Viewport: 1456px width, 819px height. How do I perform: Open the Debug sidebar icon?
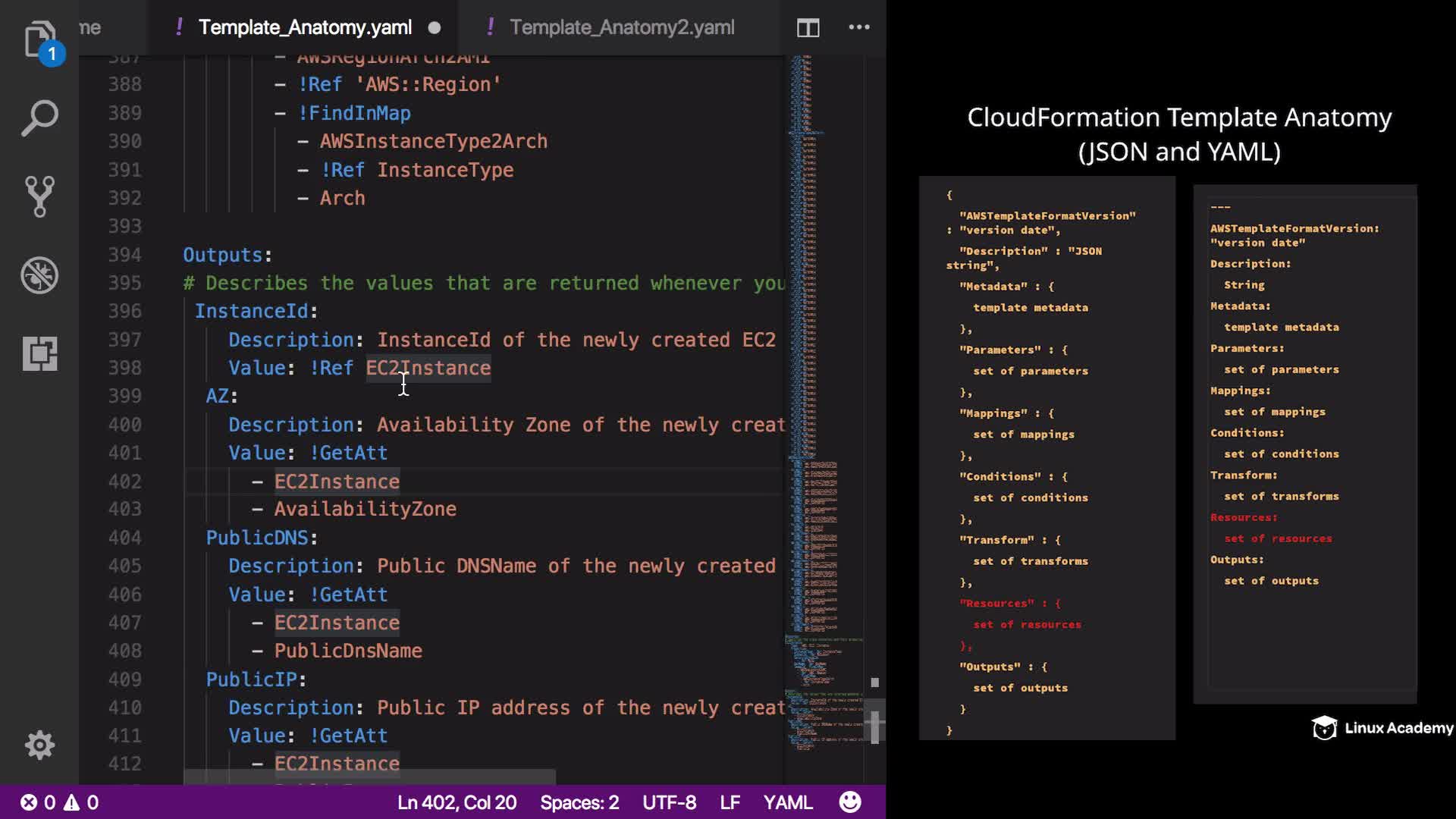coord(39,275)
